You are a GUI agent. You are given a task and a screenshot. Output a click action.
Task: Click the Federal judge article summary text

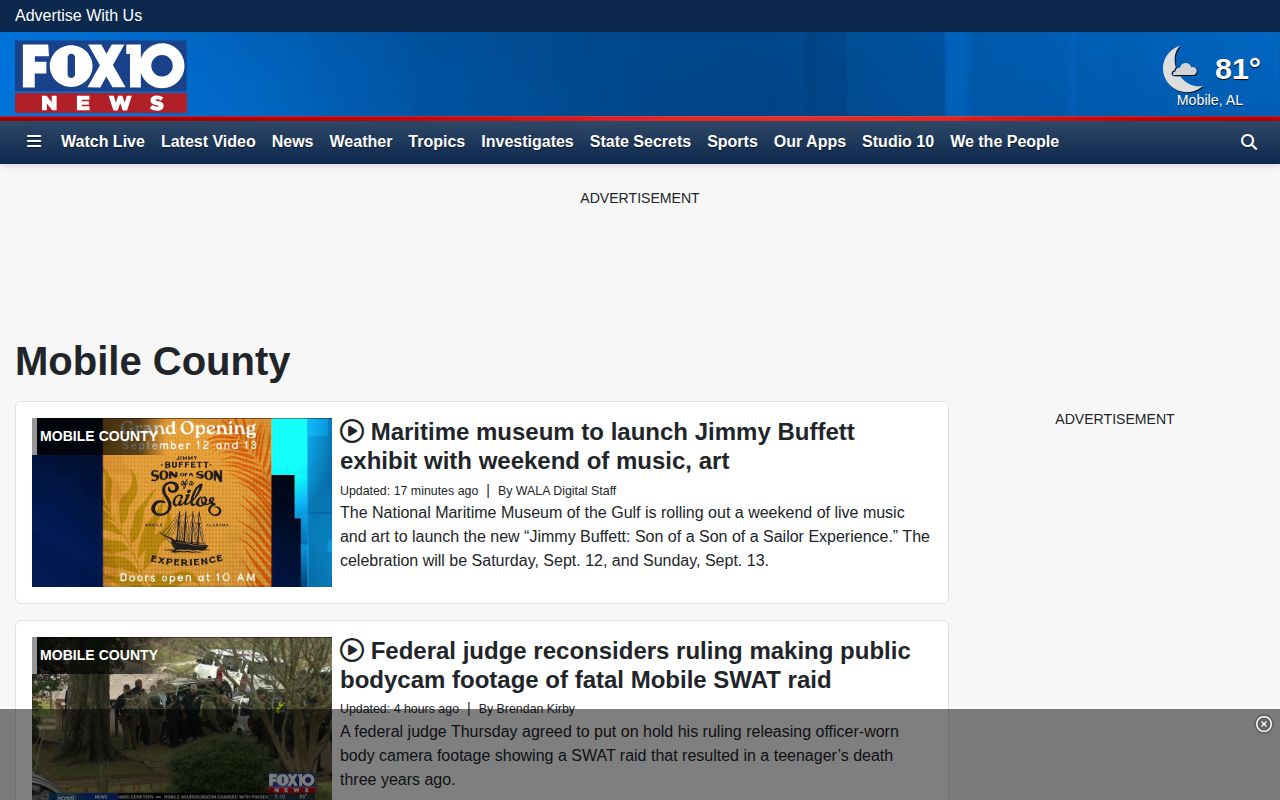(619, 755)
